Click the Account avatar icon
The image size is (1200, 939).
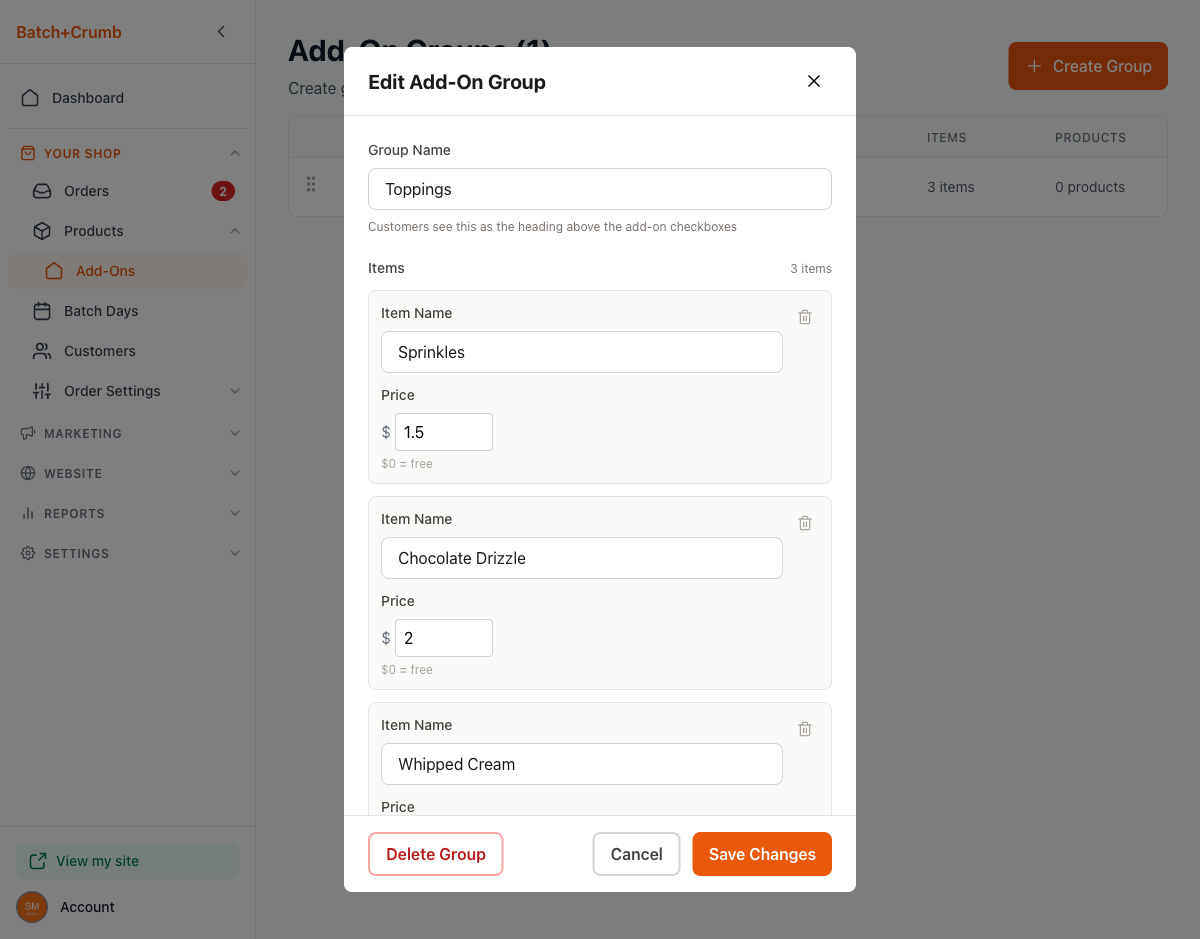pyautogui.click(x=32, y=907)
